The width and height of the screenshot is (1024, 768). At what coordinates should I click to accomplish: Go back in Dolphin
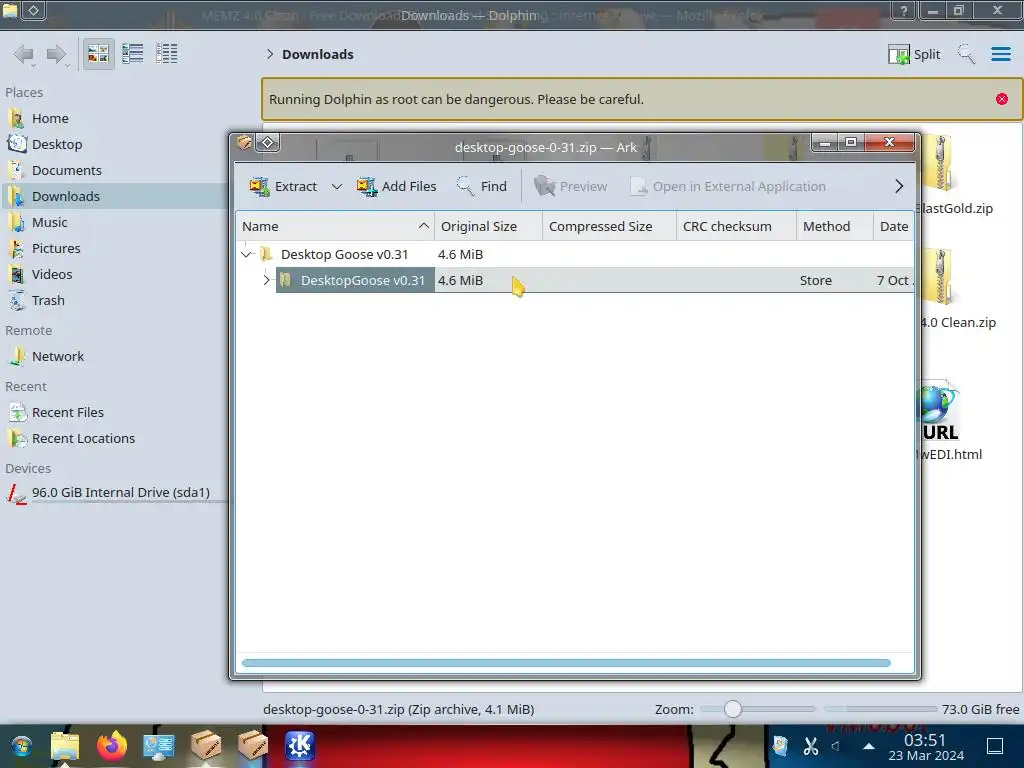[x=25, y=54]
